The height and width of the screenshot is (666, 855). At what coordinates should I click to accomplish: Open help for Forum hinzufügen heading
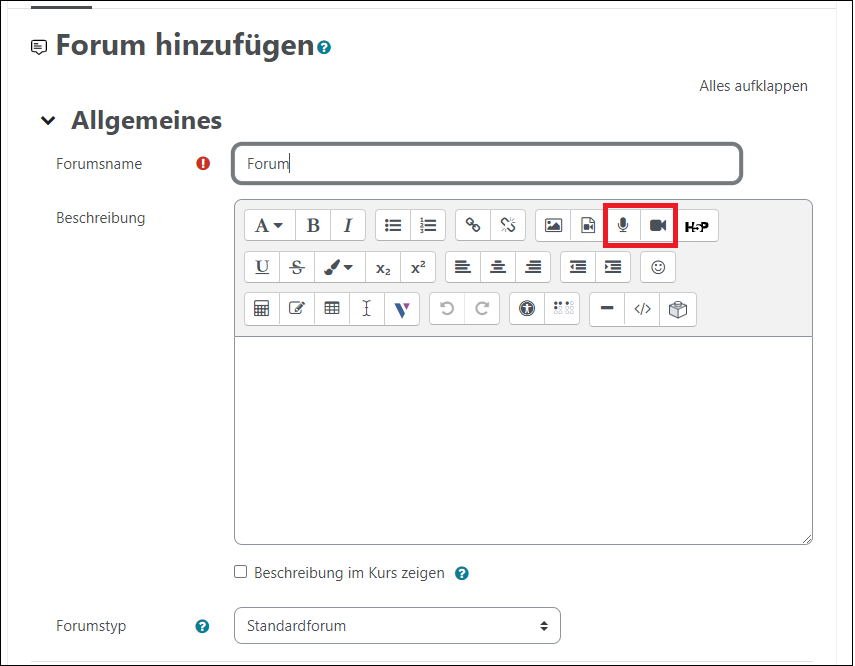coord(324,47)
